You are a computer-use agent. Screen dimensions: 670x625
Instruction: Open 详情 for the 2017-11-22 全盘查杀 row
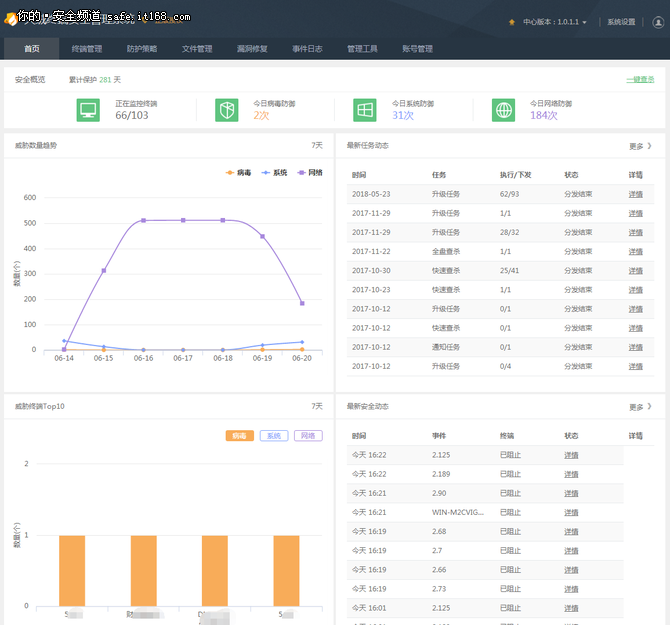[635, 252]
